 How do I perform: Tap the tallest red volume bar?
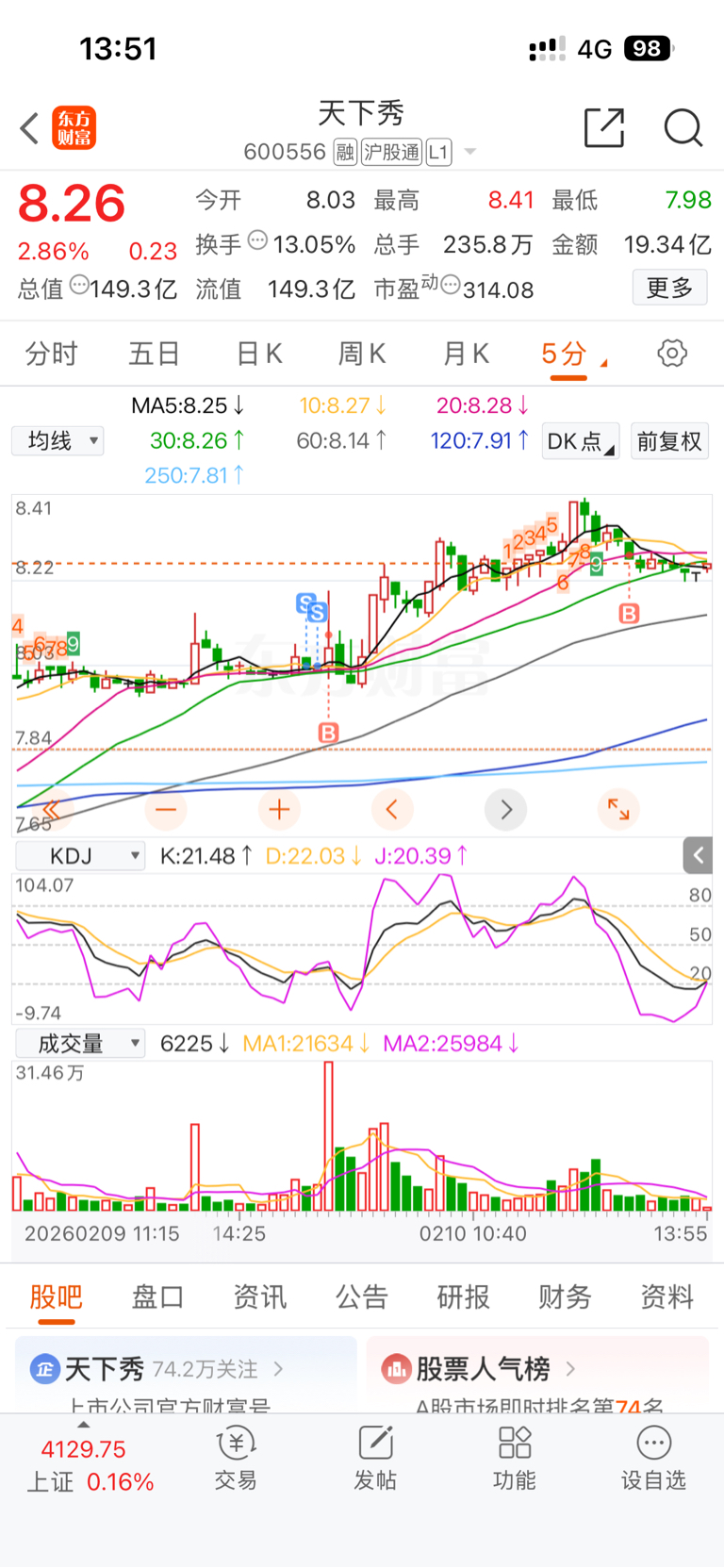328,1135
